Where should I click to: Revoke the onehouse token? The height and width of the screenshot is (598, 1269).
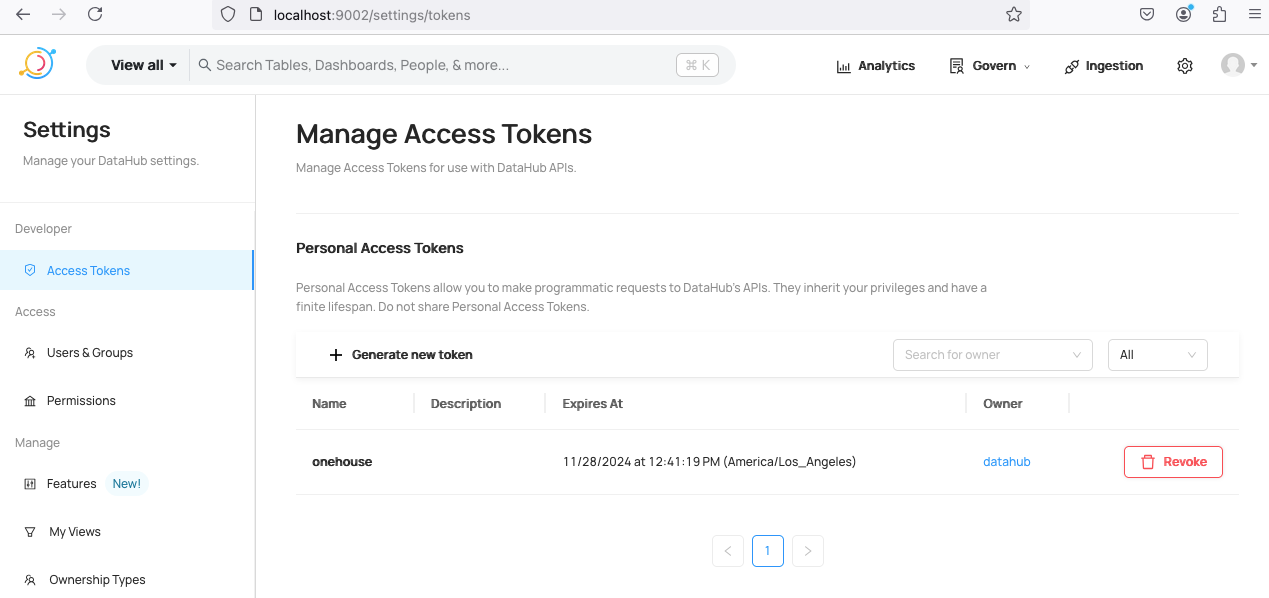pos(1173,462)
